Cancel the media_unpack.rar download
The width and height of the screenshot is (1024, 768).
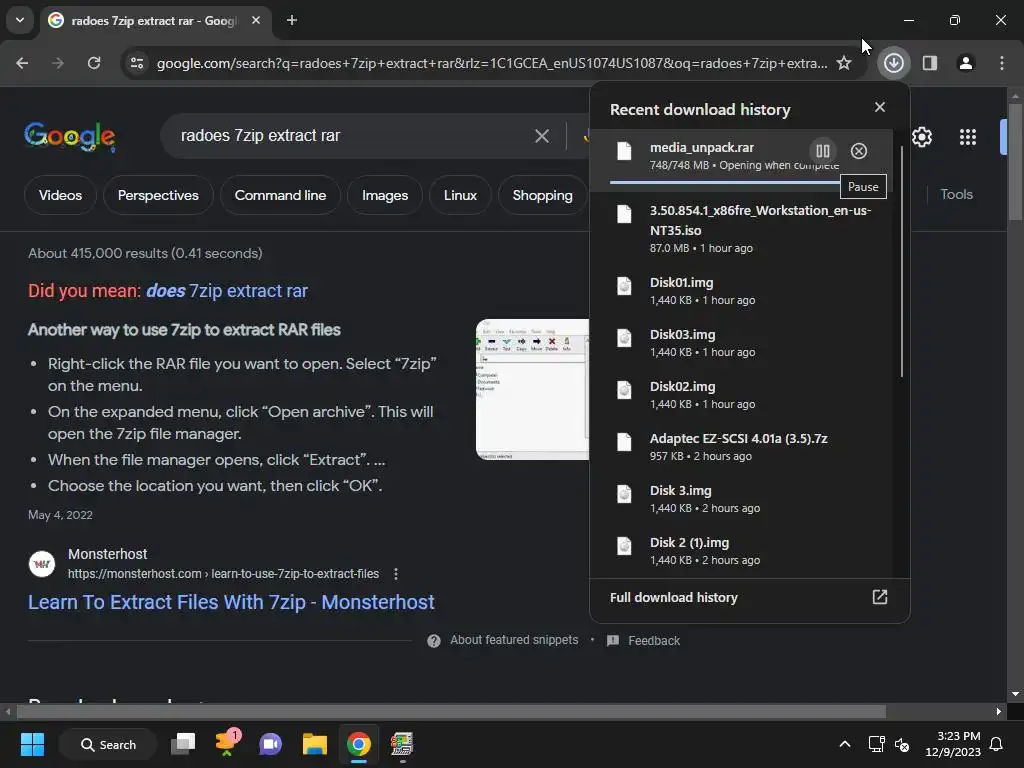click(859, 151)
